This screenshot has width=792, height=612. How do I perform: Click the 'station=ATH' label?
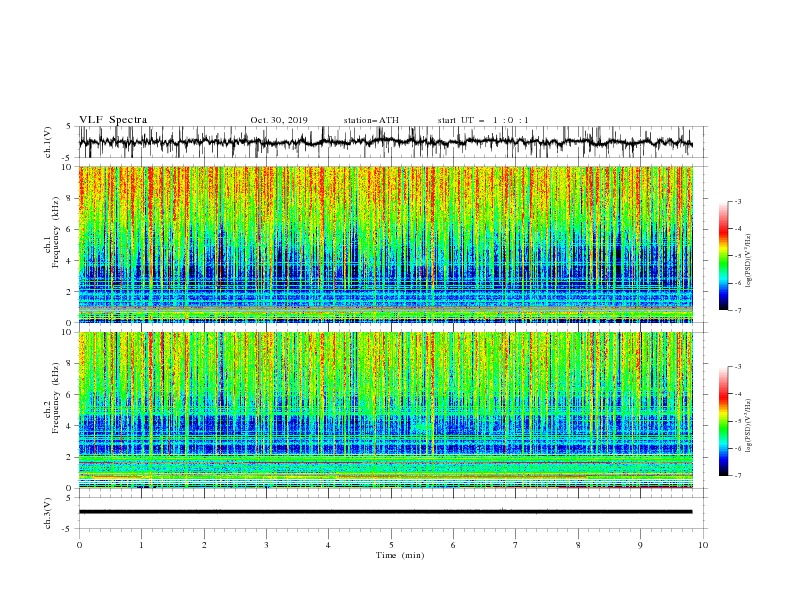coord(371,120)
